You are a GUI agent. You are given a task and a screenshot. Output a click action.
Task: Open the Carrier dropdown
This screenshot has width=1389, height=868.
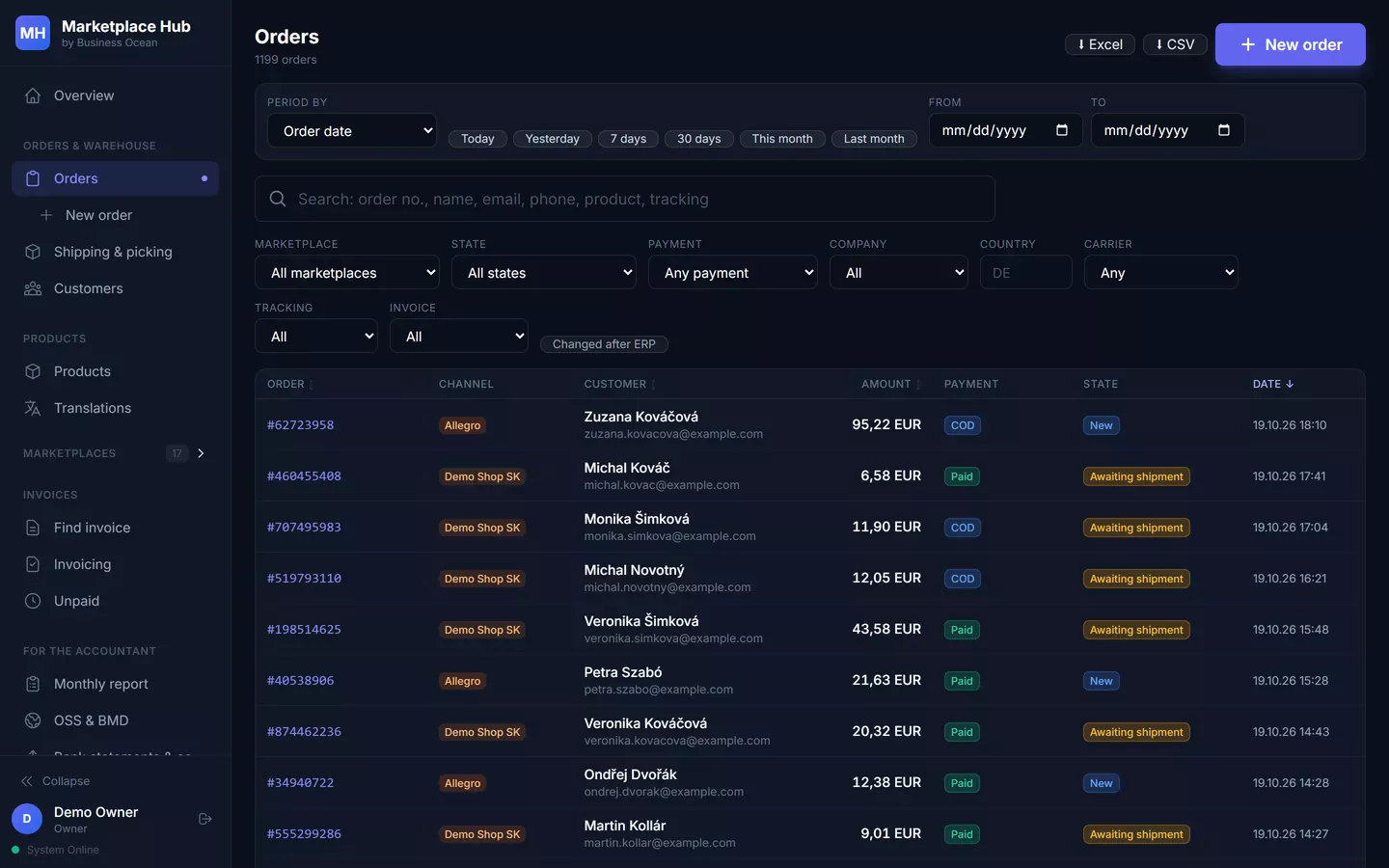(1161, 272)
